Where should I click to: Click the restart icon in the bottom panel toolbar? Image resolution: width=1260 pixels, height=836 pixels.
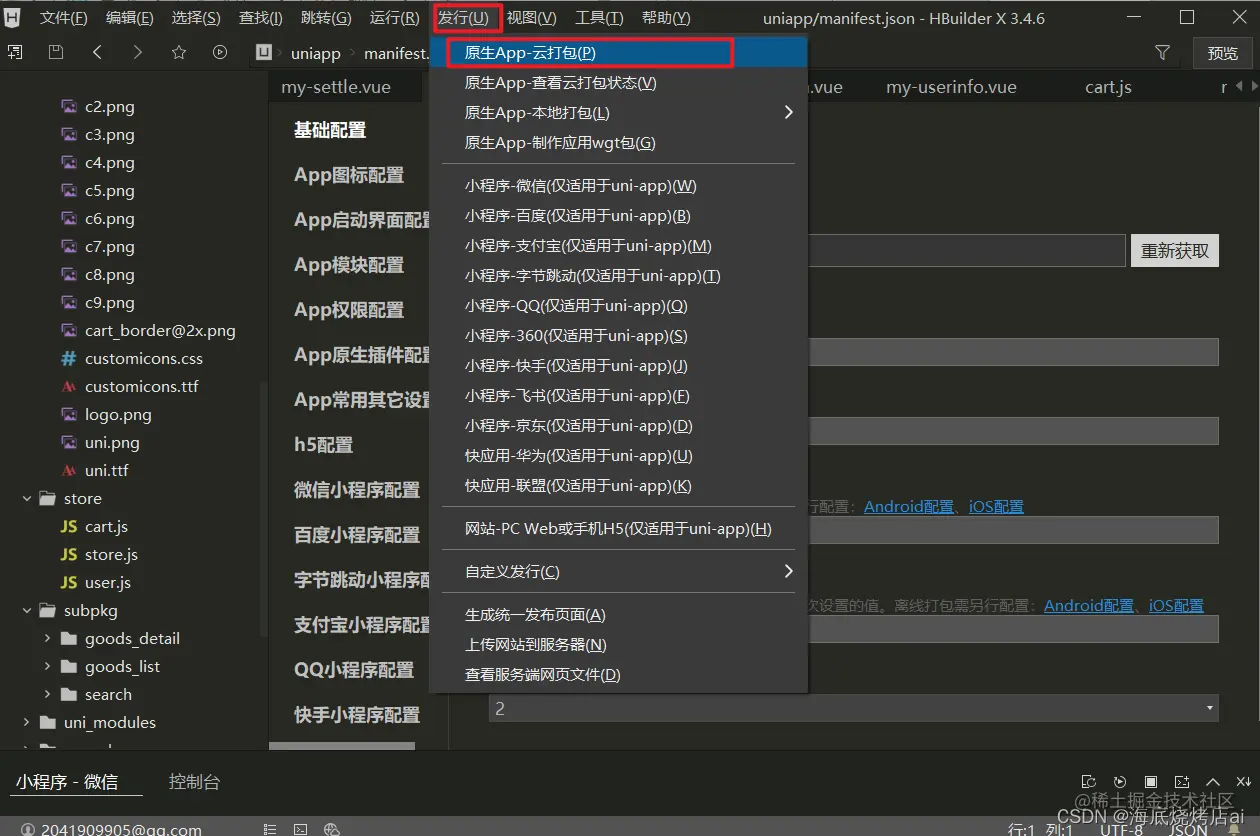[1120, 782]
